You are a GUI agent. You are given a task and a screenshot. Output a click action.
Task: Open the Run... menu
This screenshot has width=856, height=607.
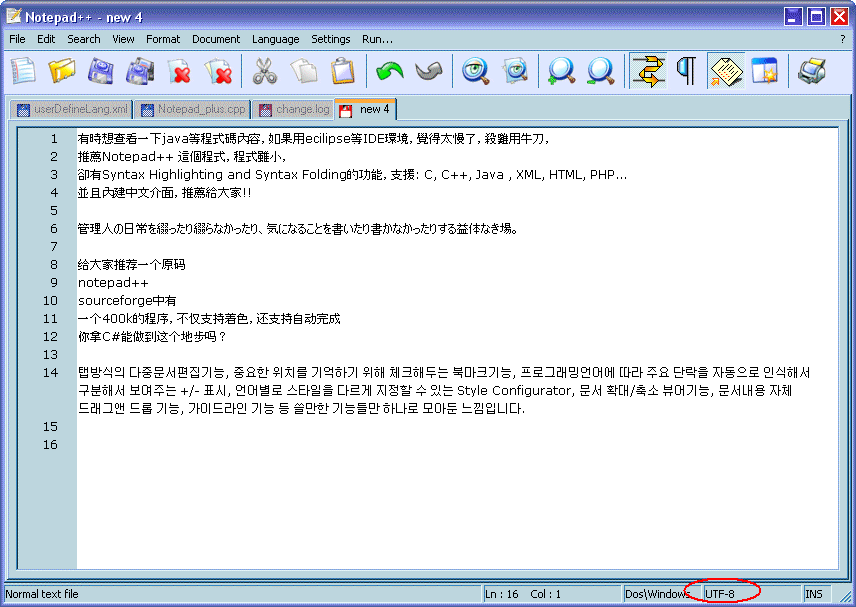point(377,39)
